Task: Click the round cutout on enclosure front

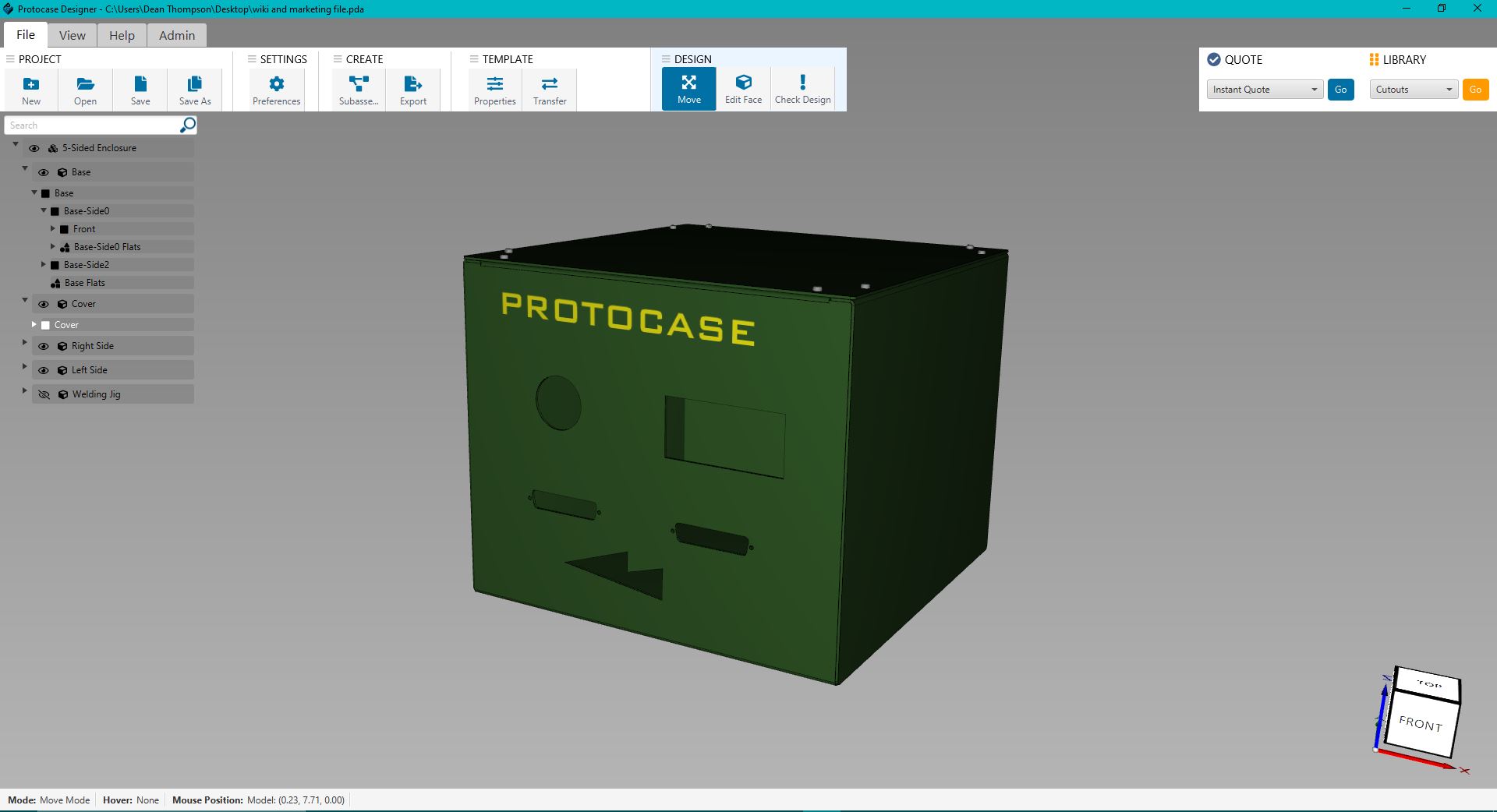Action: pos(558,403)
